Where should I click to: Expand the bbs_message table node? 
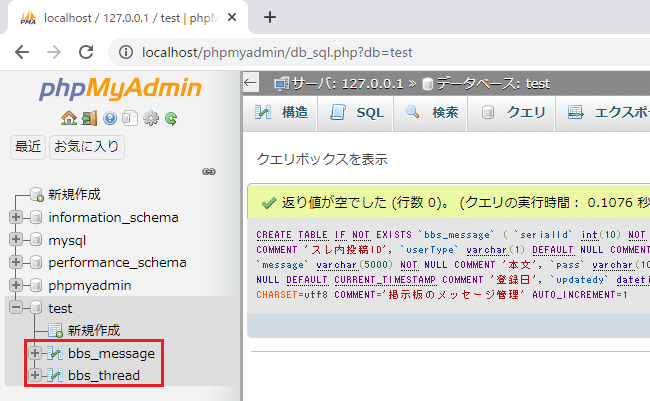click(35, 353)
